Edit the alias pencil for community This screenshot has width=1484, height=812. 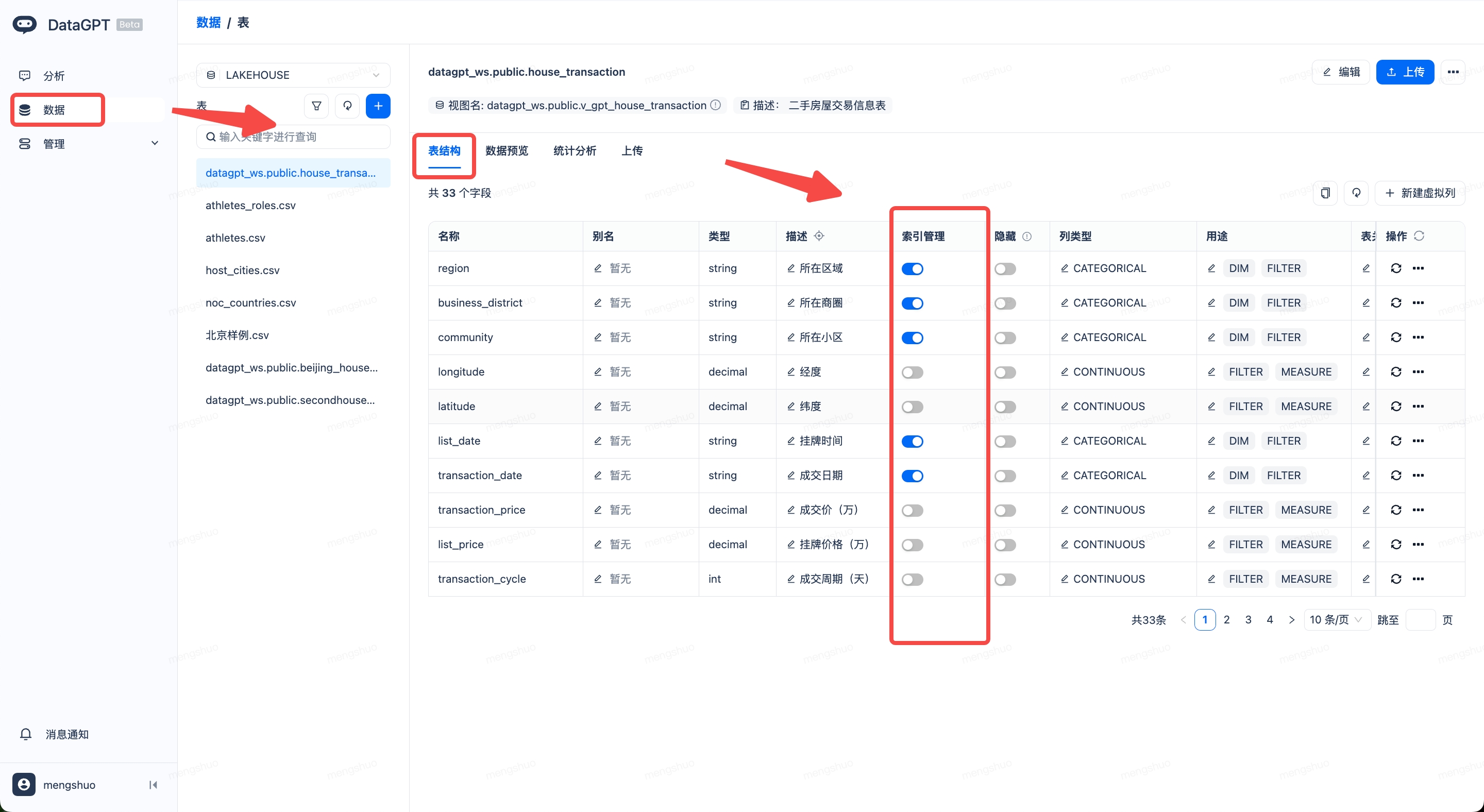(598, 337)
